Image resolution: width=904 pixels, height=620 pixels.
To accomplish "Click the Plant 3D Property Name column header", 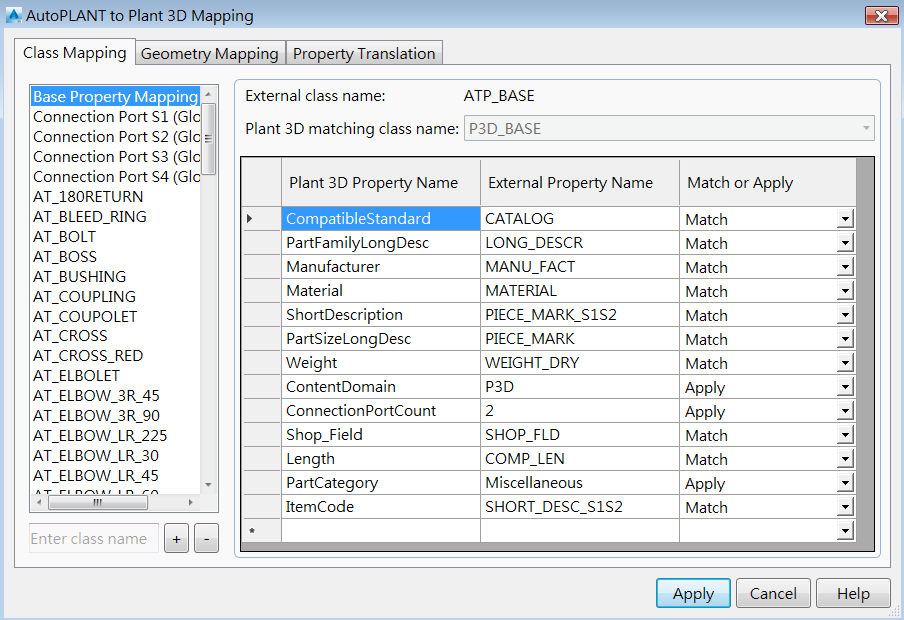I will tap(381, 183).
